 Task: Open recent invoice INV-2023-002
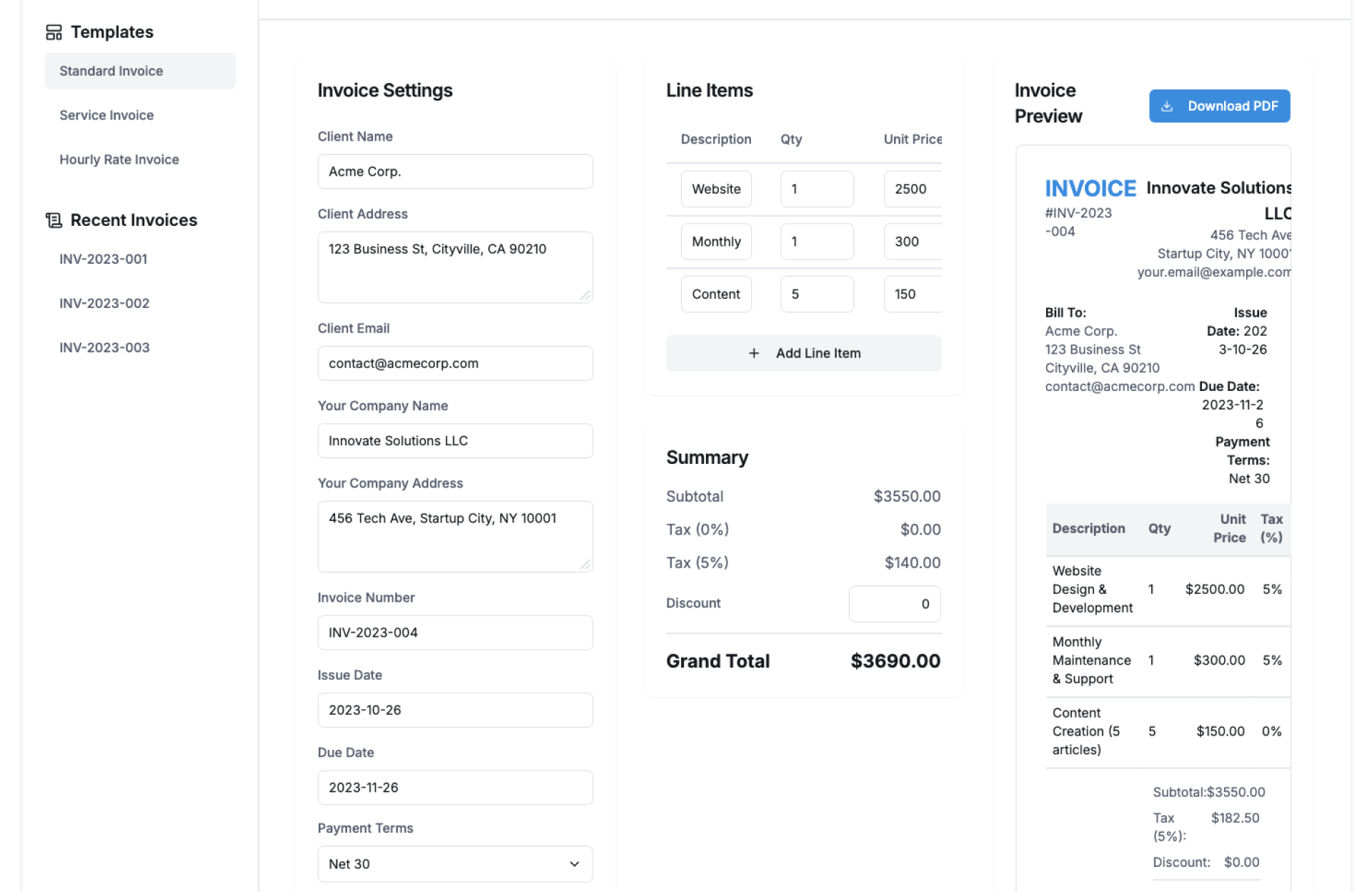(x=104, y=303)
